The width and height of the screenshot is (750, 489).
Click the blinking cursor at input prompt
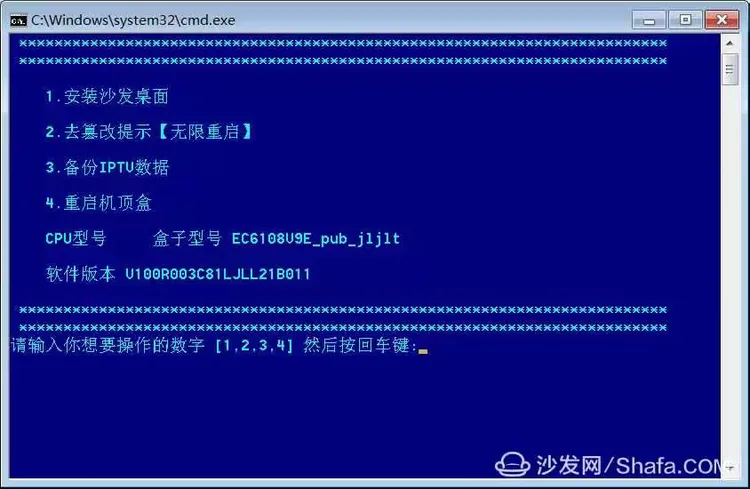[423, 352]
